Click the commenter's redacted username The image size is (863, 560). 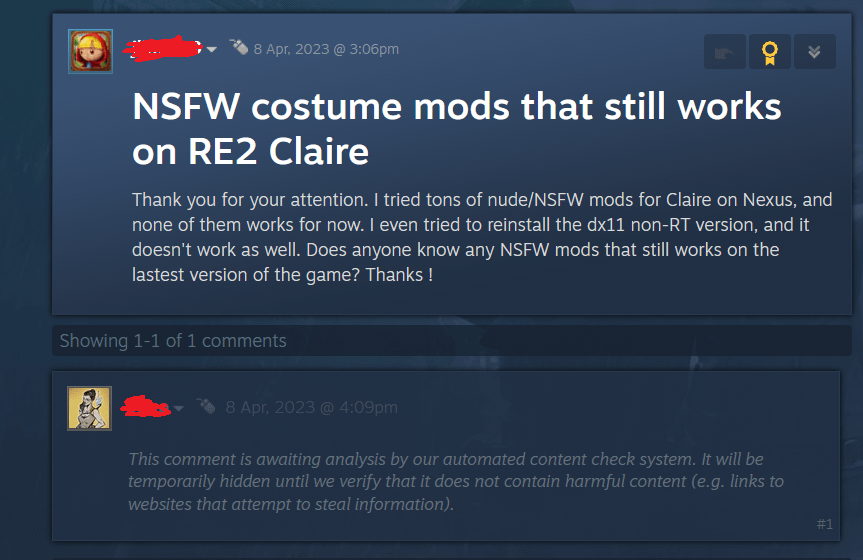coord(146,406)
